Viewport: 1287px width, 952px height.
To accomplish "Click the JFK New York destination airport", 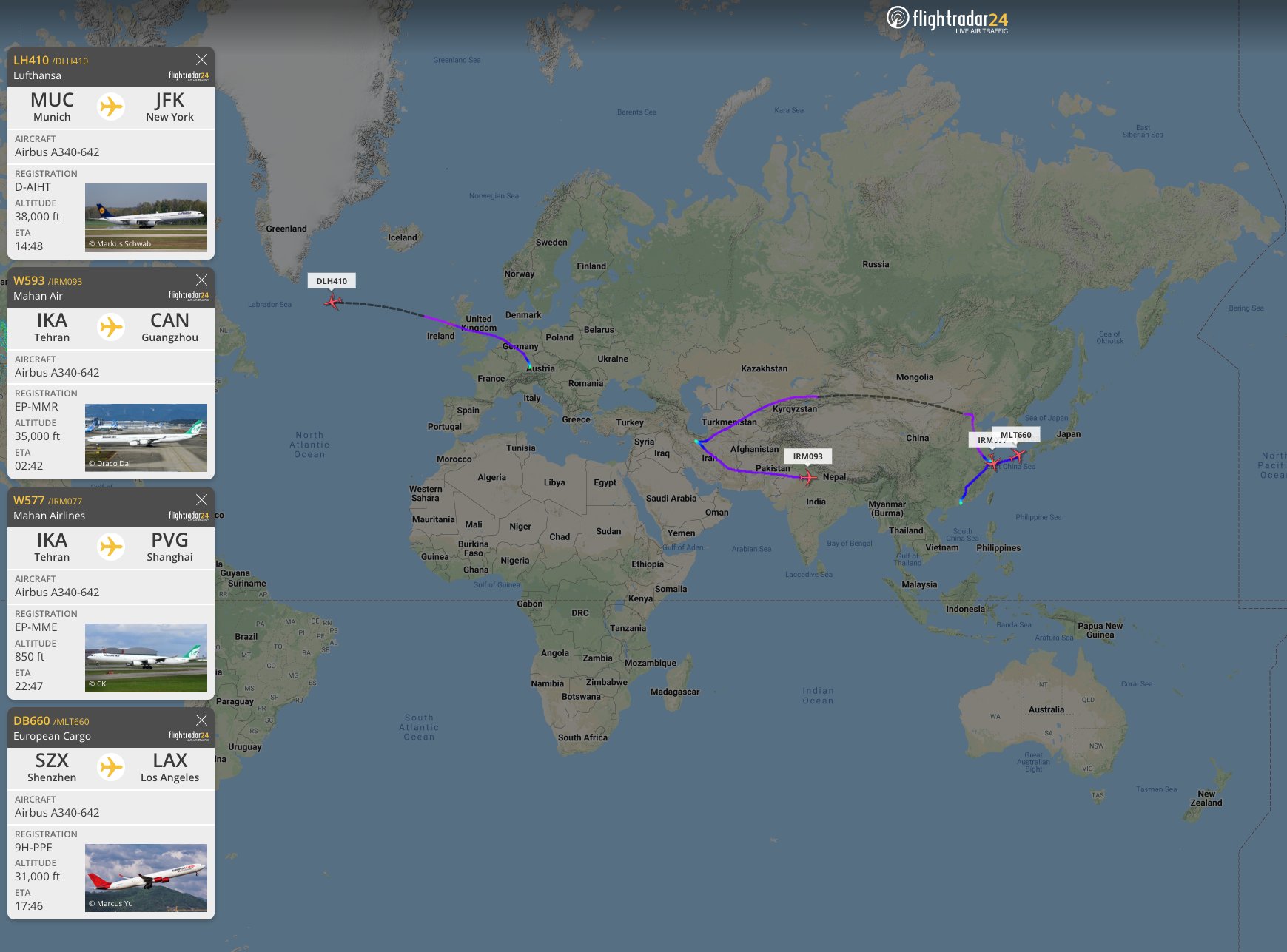I will (169, 107).
